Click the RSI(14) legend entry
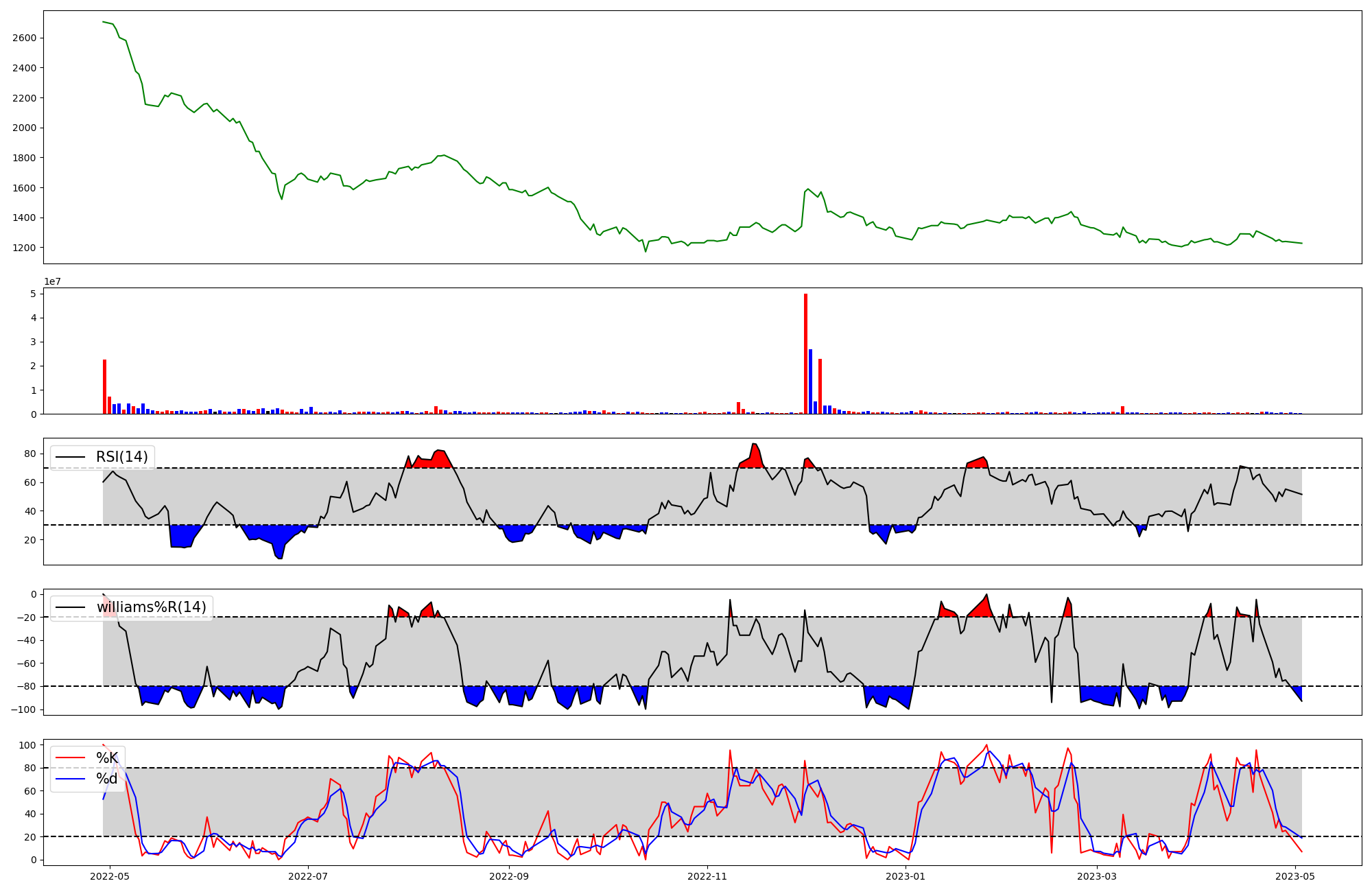This screenshot has height=892, width=1372. [121, 457]
